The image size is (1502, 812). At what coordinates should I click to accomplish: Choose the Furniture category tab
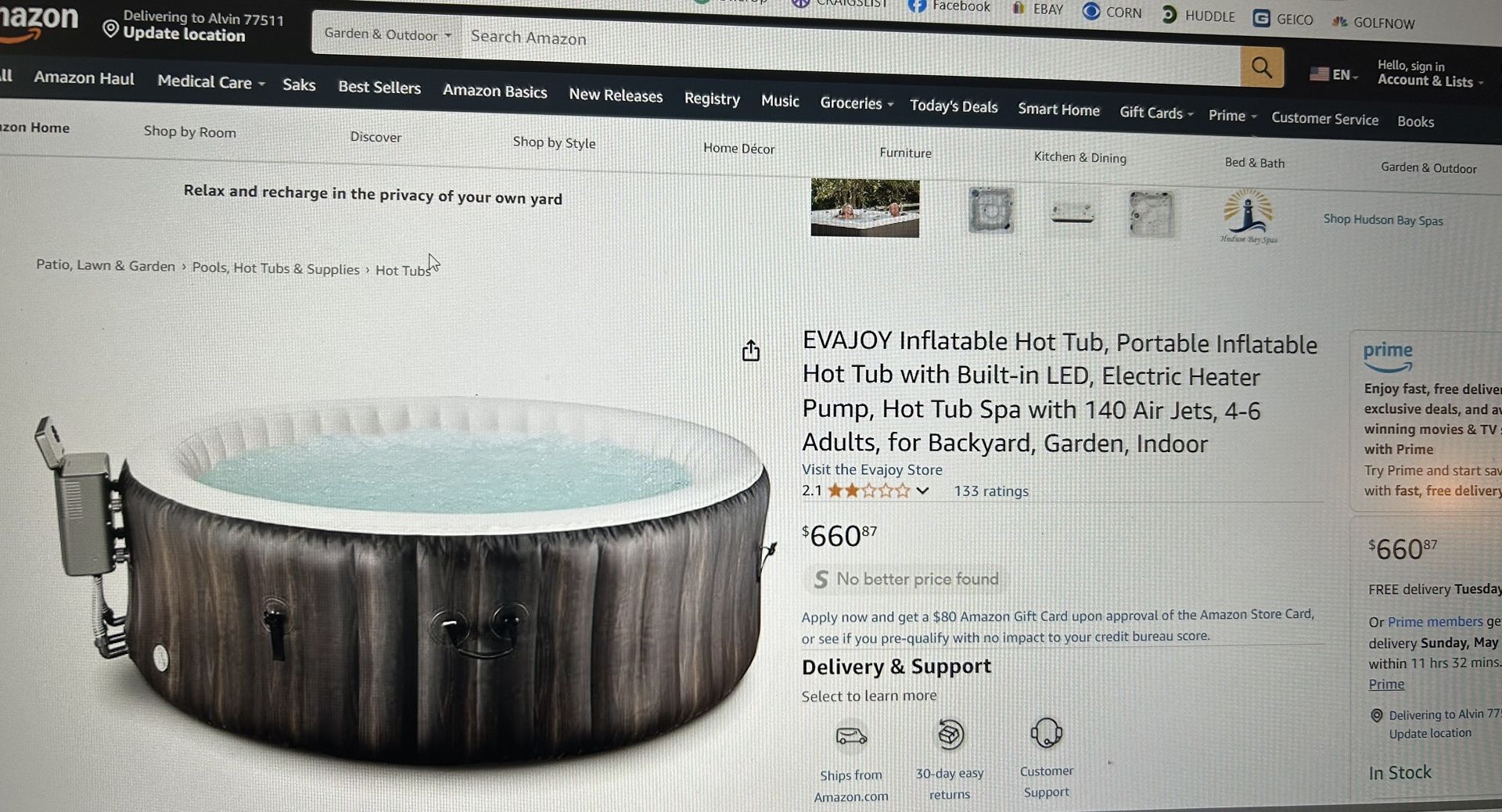coord(905,153)
